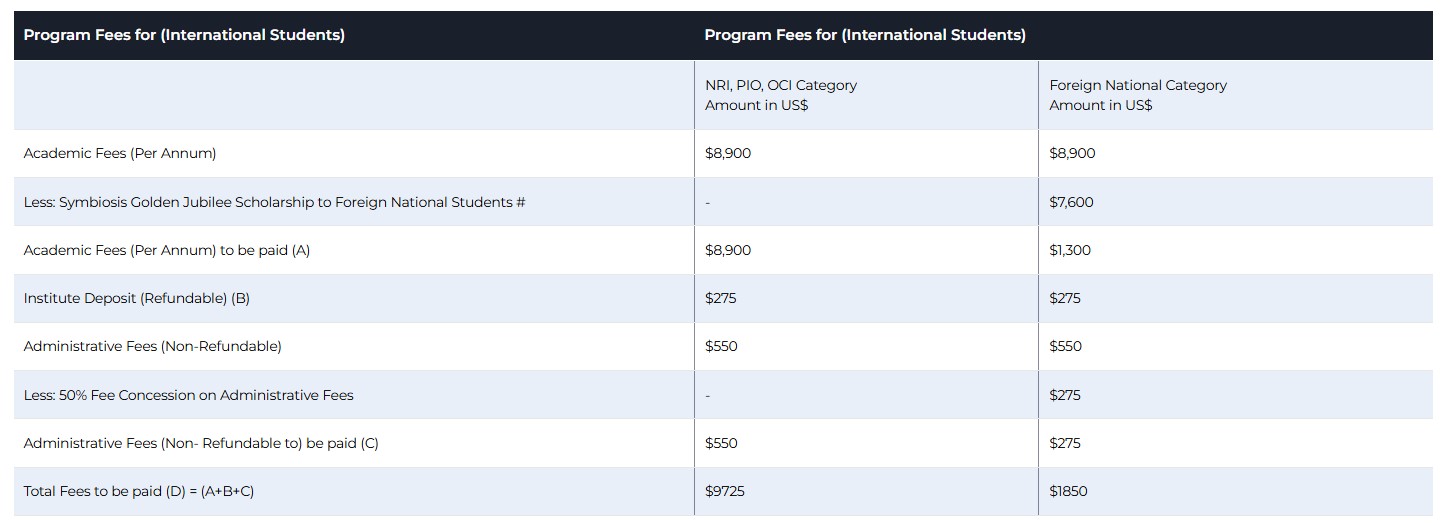
Task: Select the $7,600 scholarship amount
Action: pos(1071,202)
